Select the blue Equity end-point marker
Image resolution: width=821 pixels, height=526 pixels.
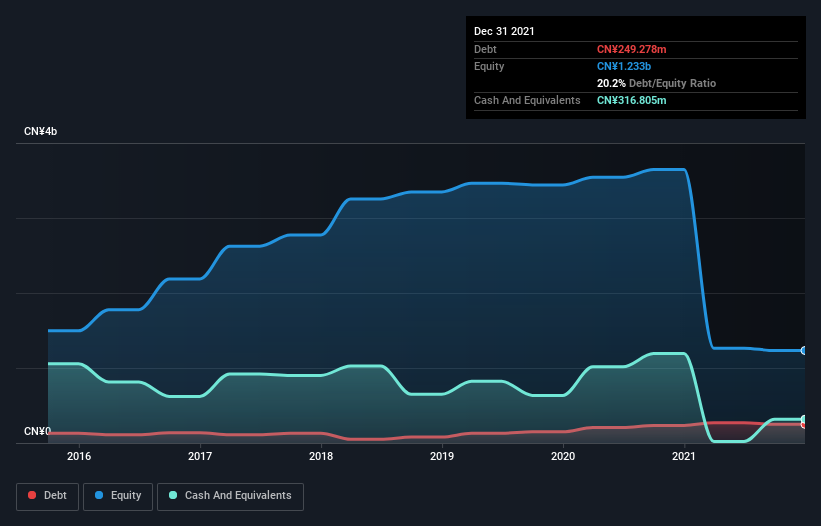[x=804, y=351]
